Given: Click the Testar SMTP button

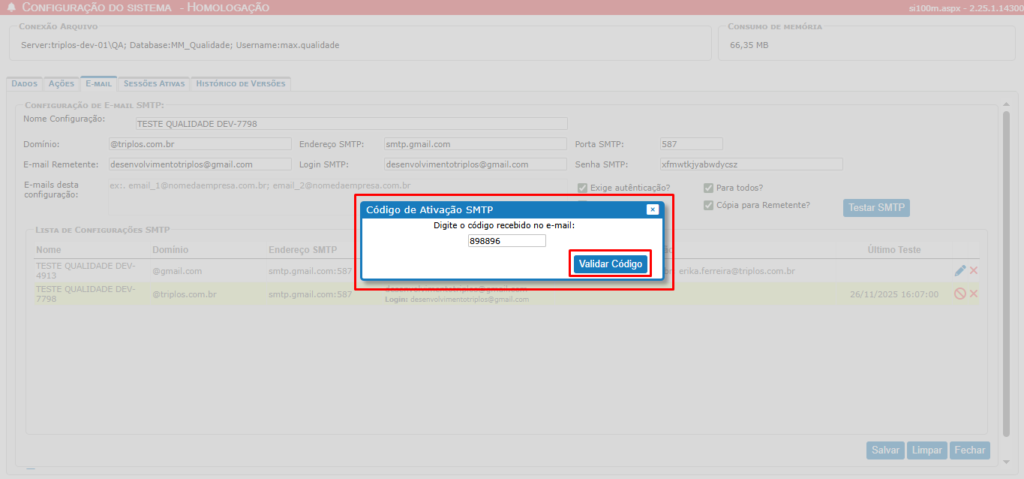Looking at the screenshot, I should [876, 208].
